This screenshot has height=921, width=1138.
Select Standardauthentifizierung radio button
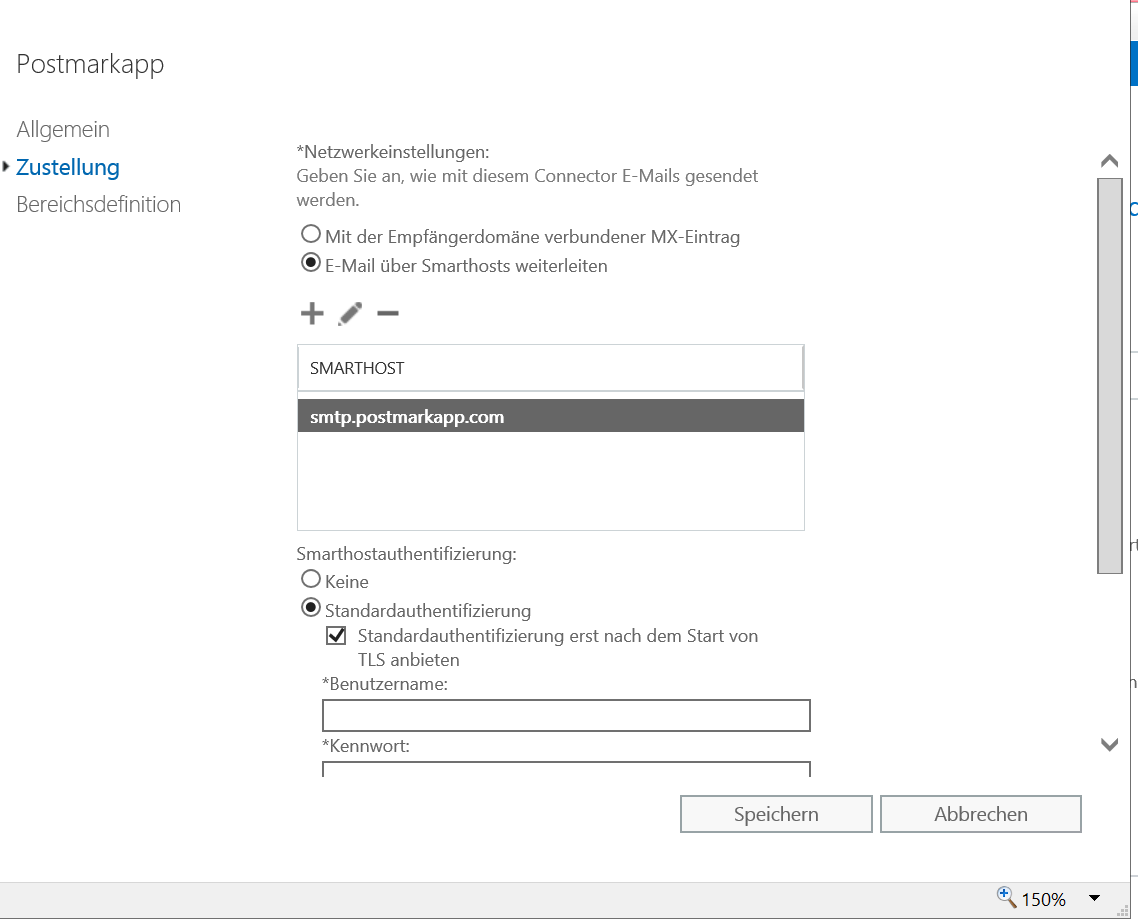[311, 607]
